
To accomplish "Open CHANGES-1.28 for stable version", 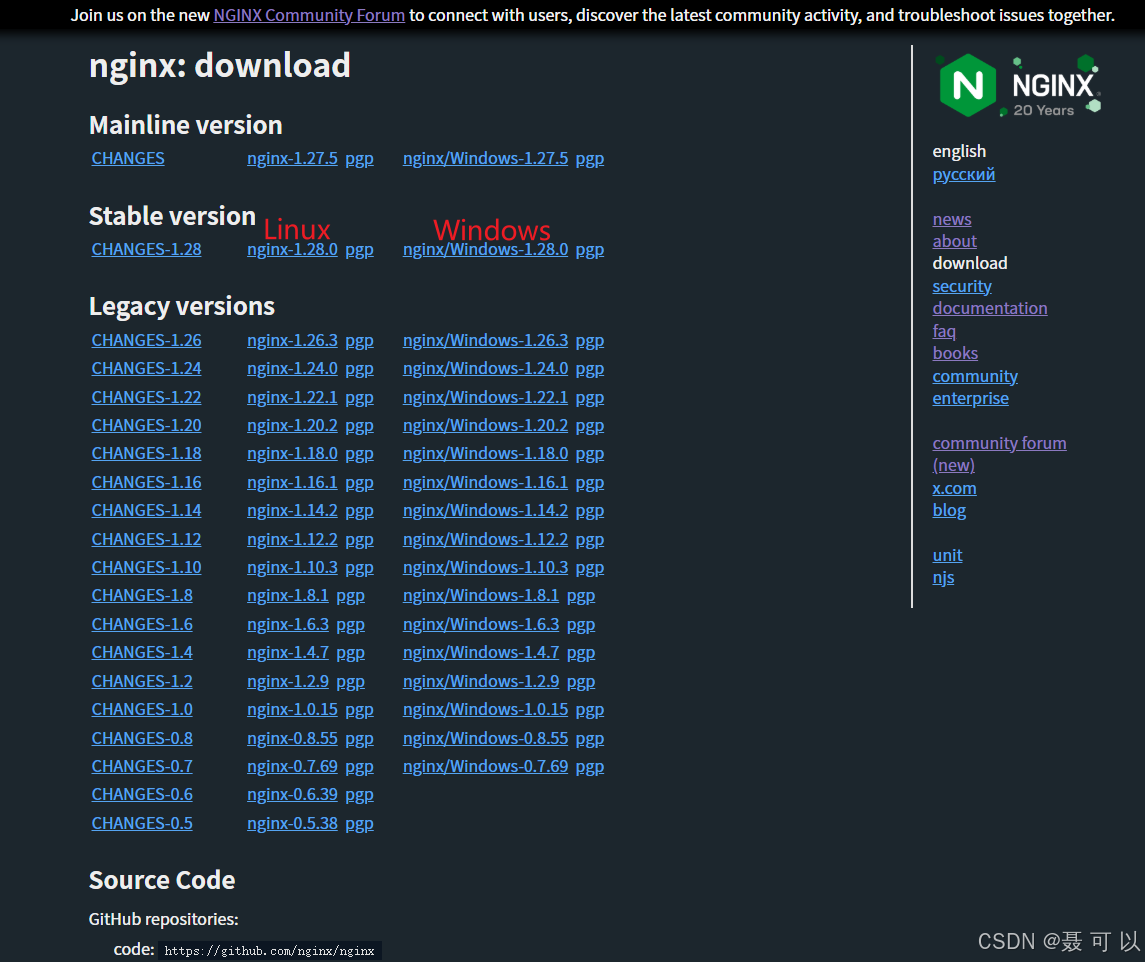I will 146,249.
